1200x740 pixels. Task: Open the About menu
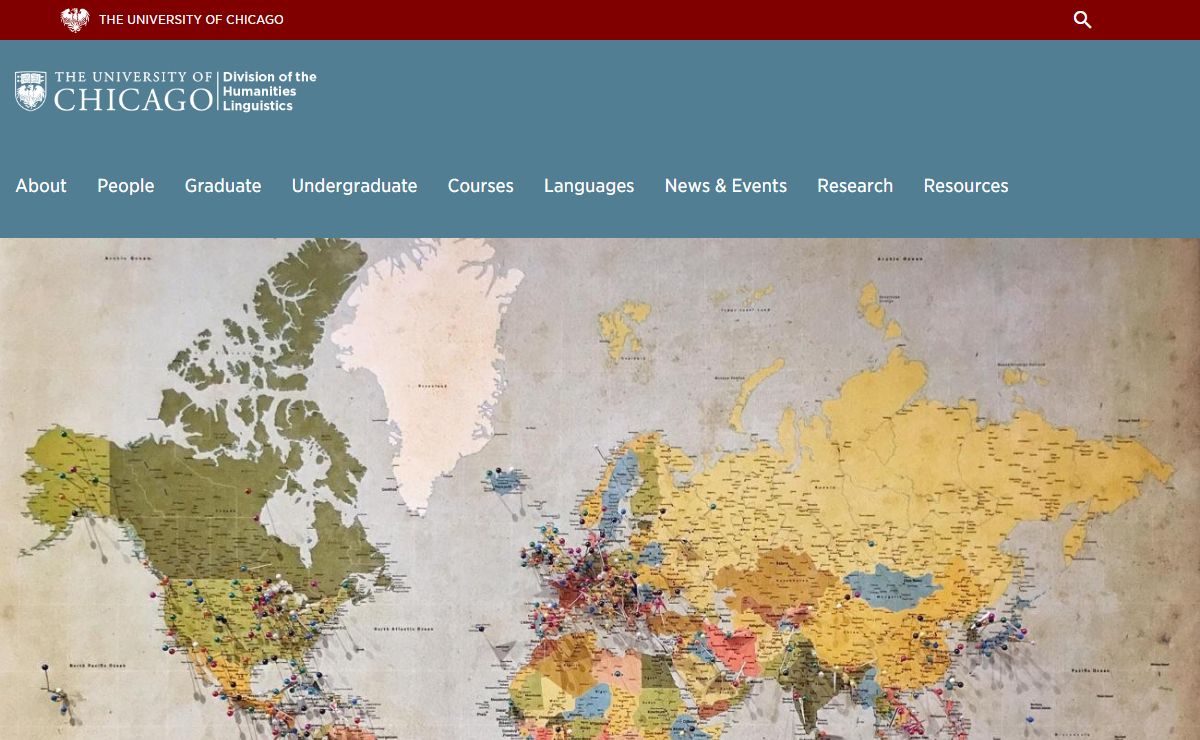[x=41, y=186]
